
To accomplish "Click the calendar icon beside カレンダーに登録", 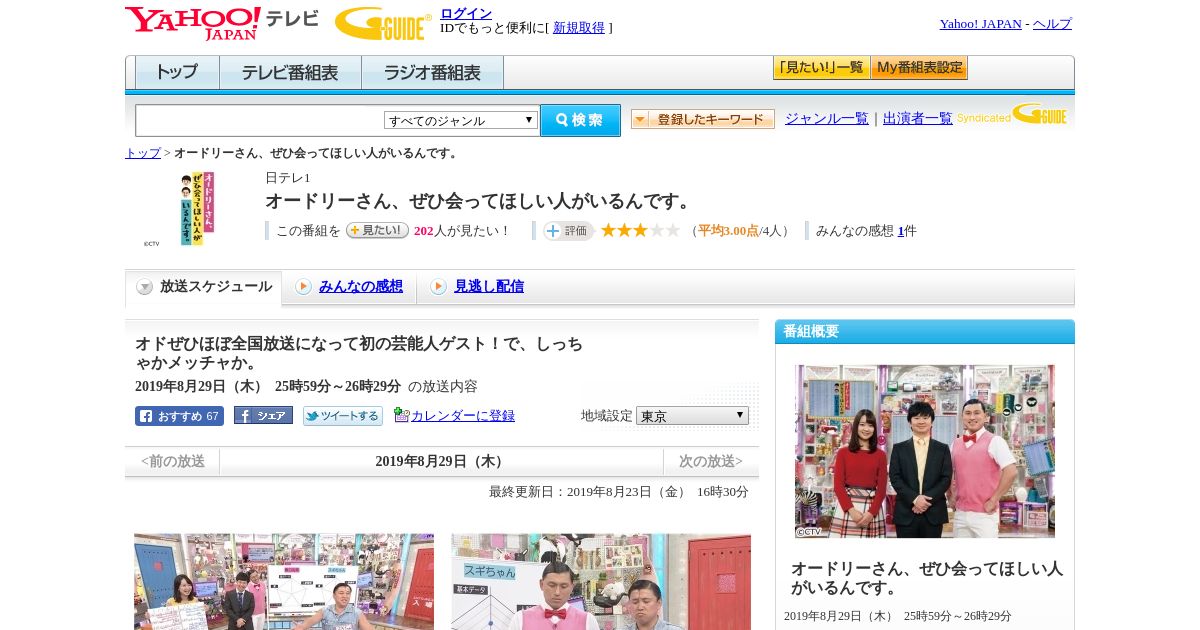I will click(401, 414).
